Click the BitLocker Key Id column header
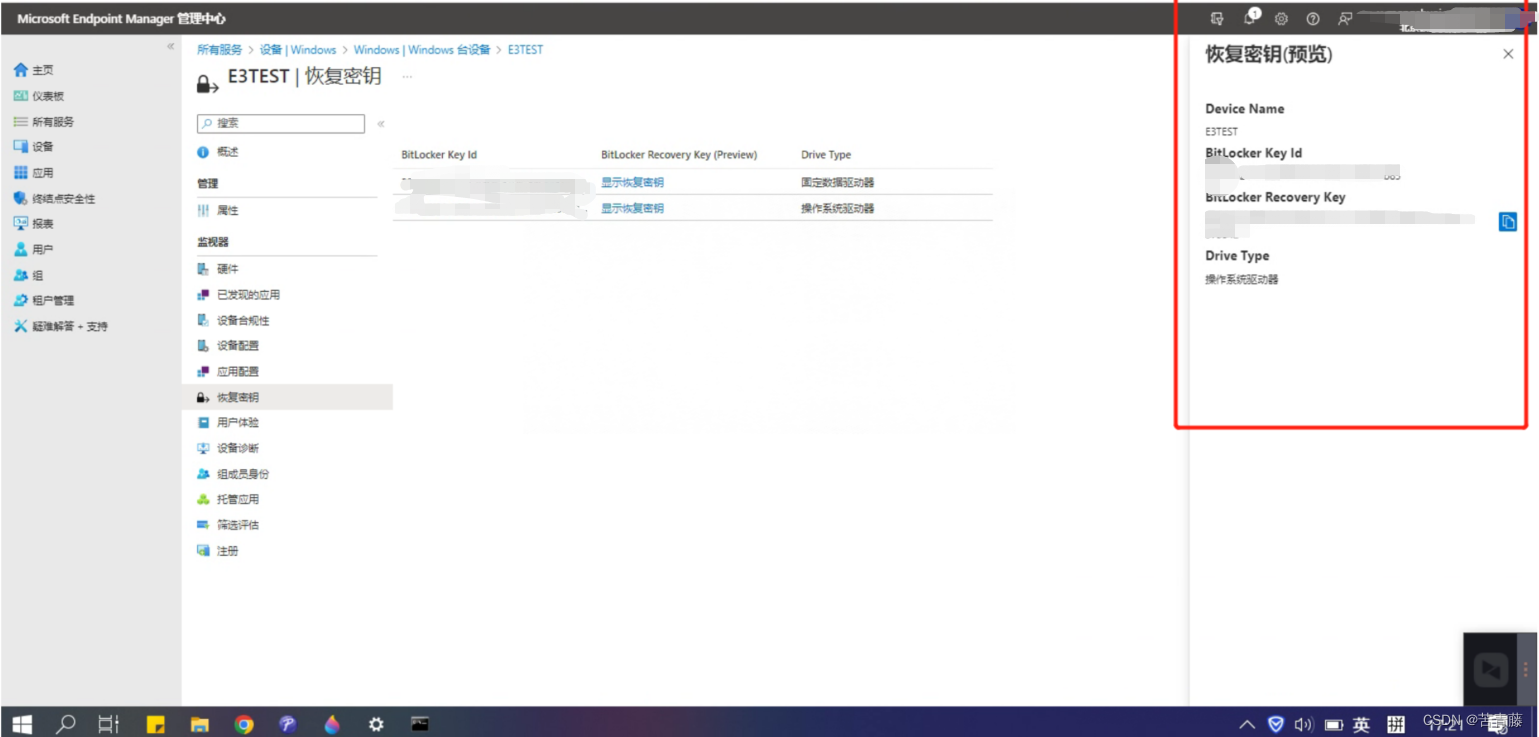Screen dimensions: 1539x737 point(439,155)
